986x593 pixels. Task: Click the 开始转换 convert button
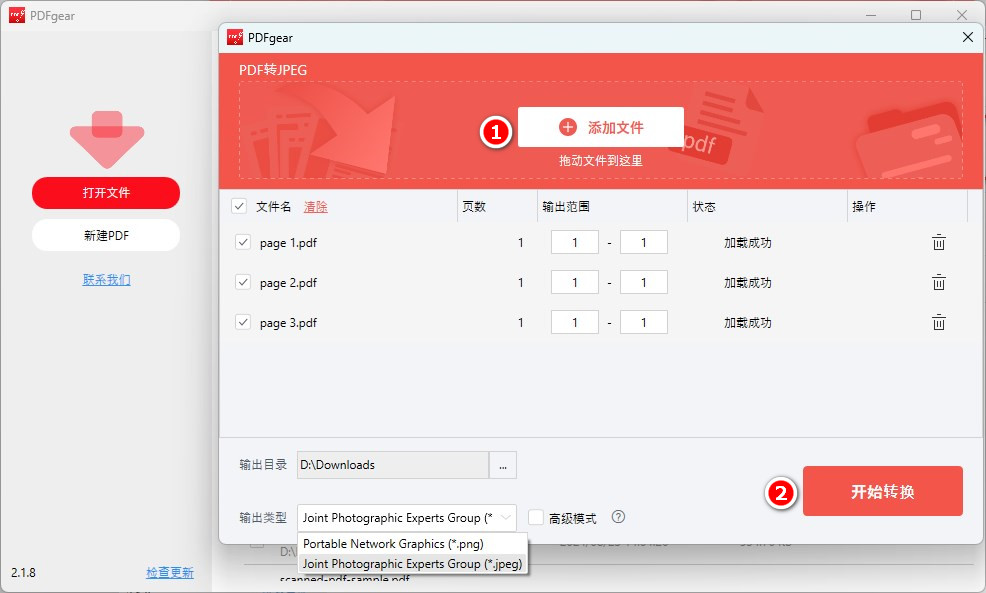click(x=882, y=490)
